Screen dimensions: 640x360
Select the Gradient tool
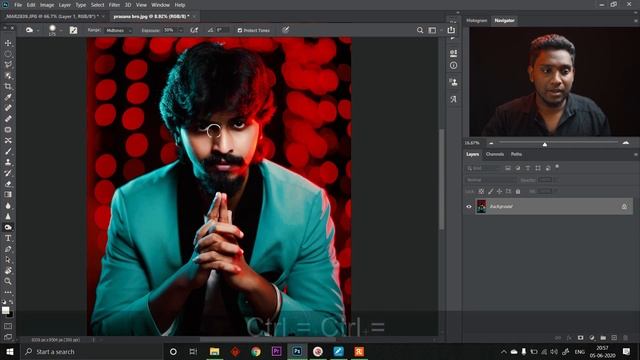8,195
